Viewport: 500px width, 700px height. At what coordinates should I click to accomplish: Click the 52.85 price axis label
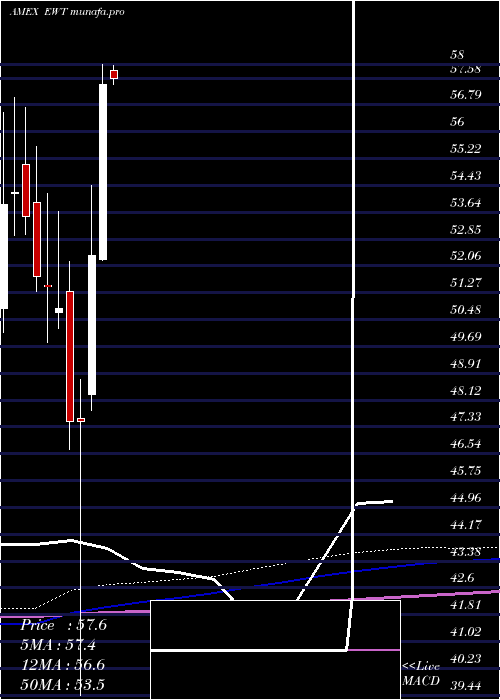click(x=466, y=230)
